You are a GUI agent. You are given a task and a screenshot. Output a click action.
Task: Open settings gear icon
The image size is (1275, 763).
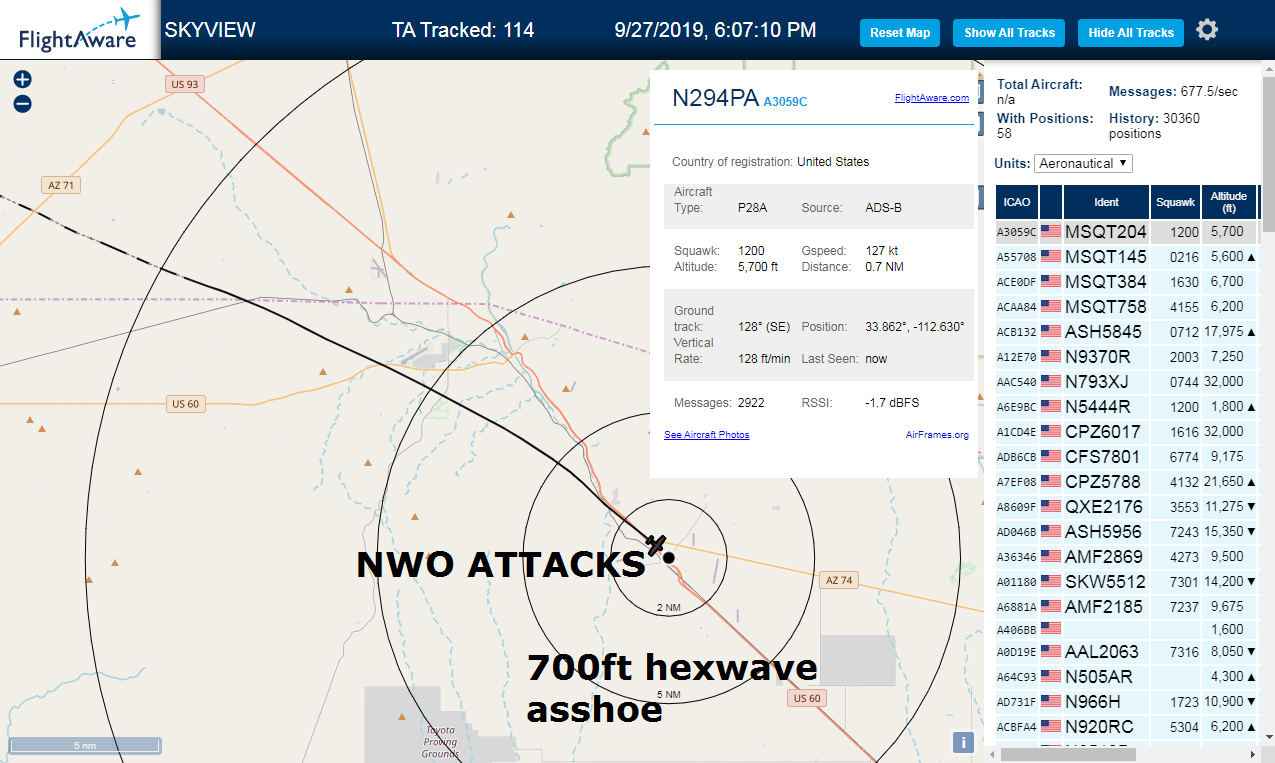[1207, 30]
